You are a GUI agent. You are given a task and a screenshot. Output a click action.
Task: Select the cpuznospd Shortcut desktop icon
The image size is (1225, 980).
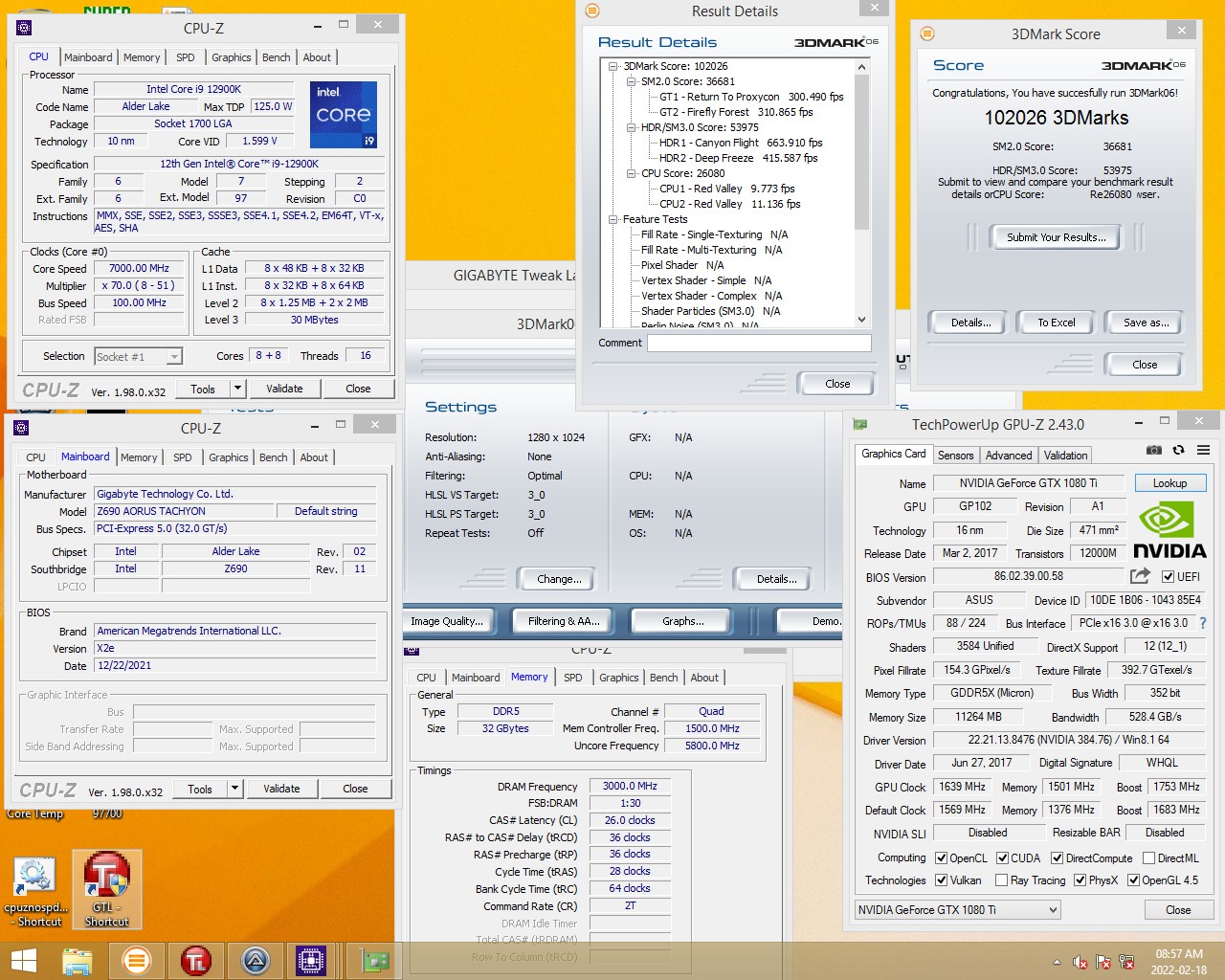(x=35, y=892)
